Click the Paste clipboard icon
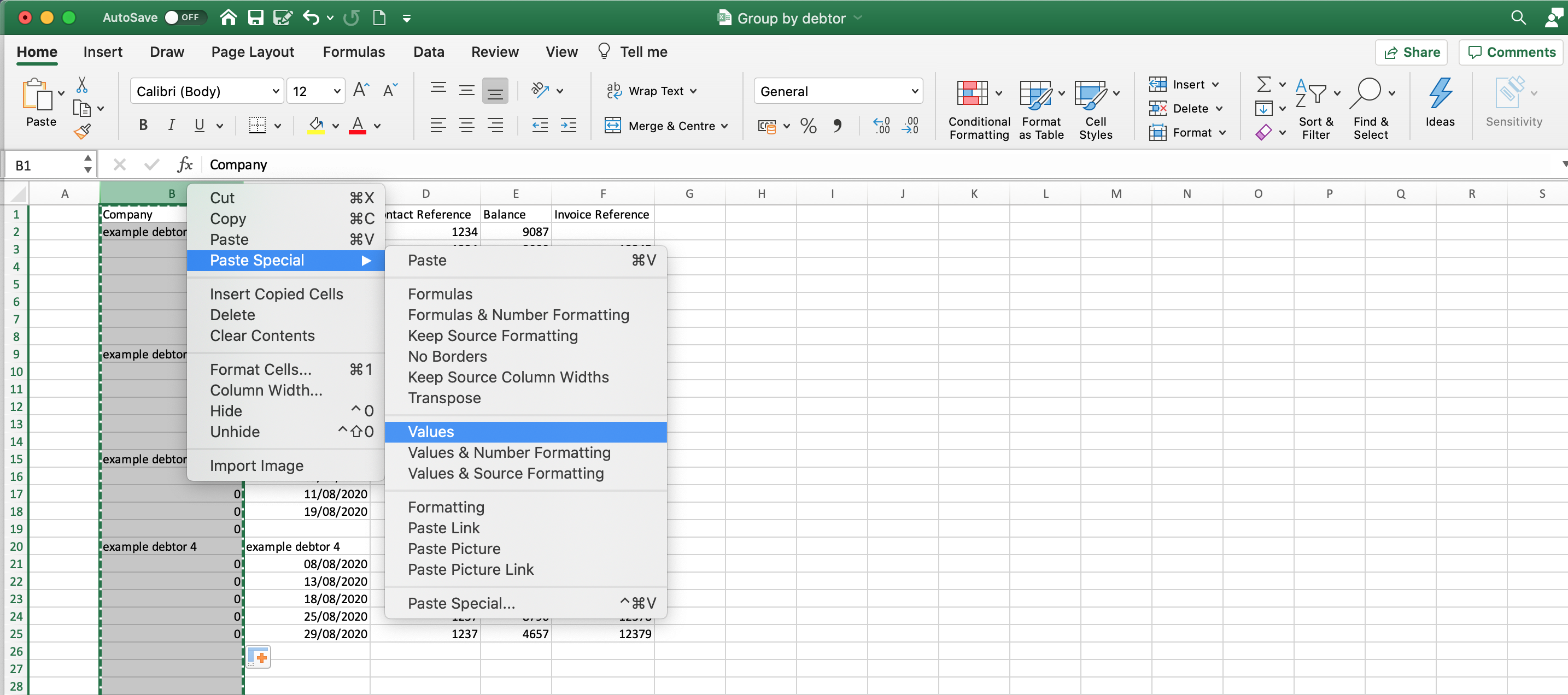 (37, 95)
